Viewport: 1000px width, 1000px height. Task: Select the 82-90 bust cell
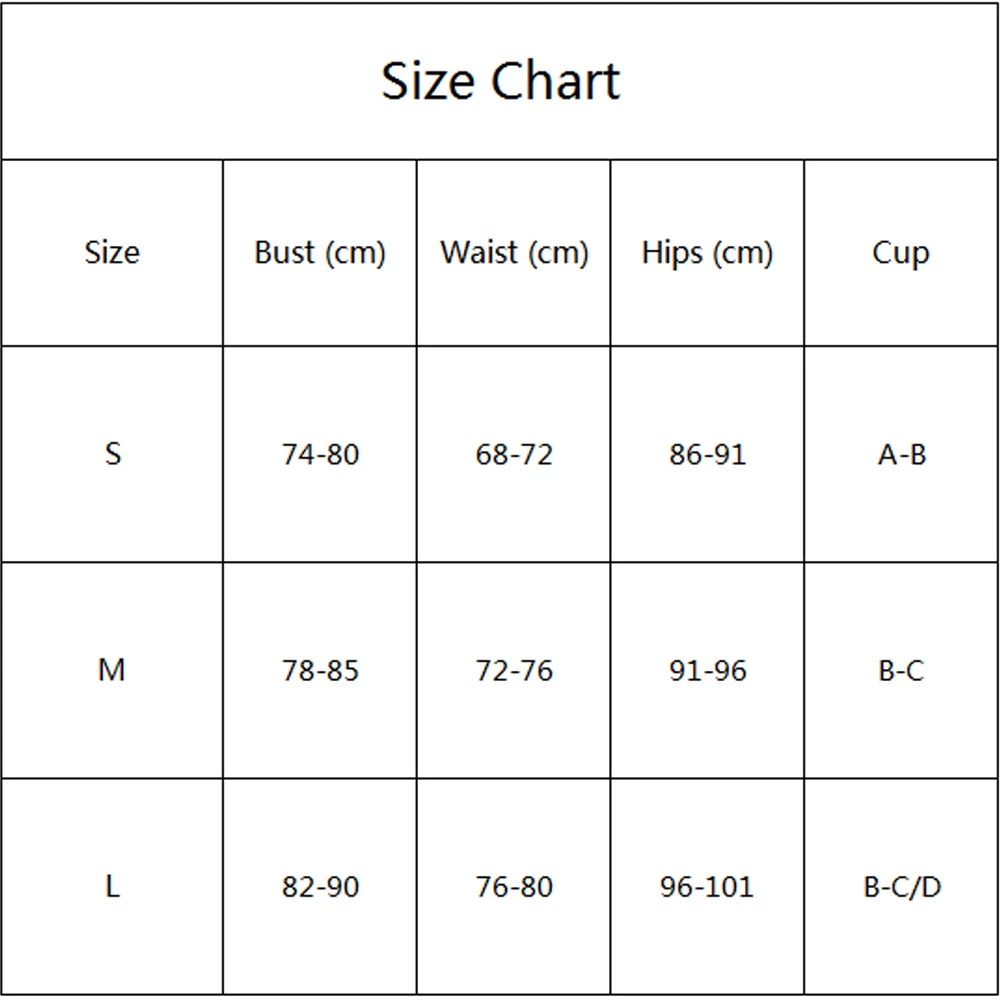[x=320, y=887]
